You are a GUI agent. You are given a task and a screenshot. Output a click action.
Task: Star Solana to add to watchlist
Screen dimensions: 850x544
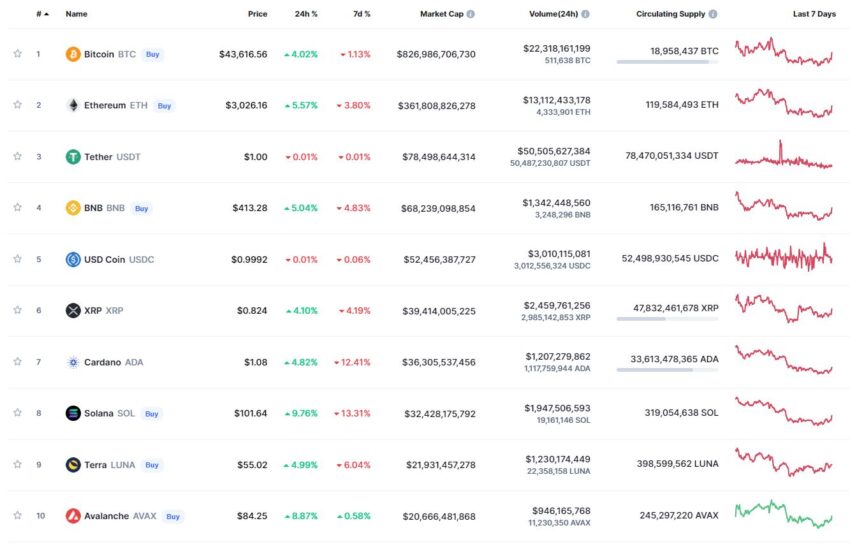tap(17, 412)
